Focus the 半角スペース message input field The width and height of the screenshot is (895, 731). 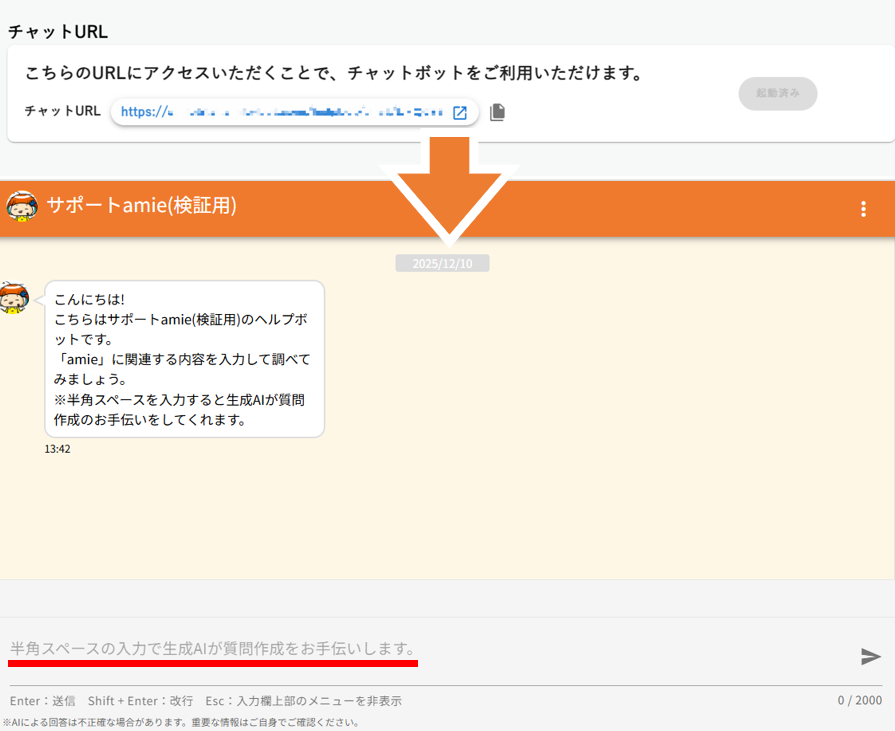tap(420, 650)
